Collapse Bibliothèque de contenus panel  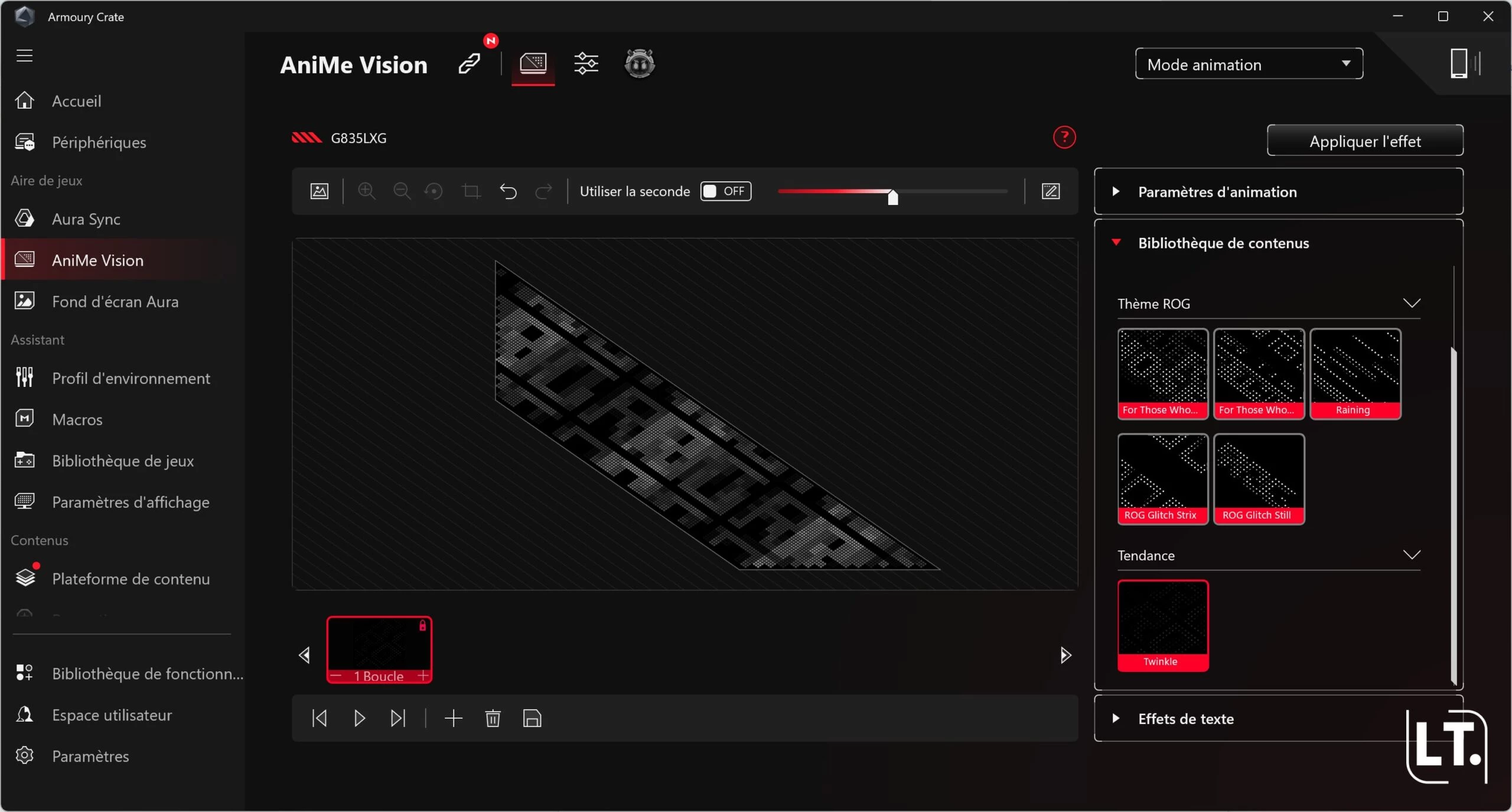click(x=1279, y=243)
